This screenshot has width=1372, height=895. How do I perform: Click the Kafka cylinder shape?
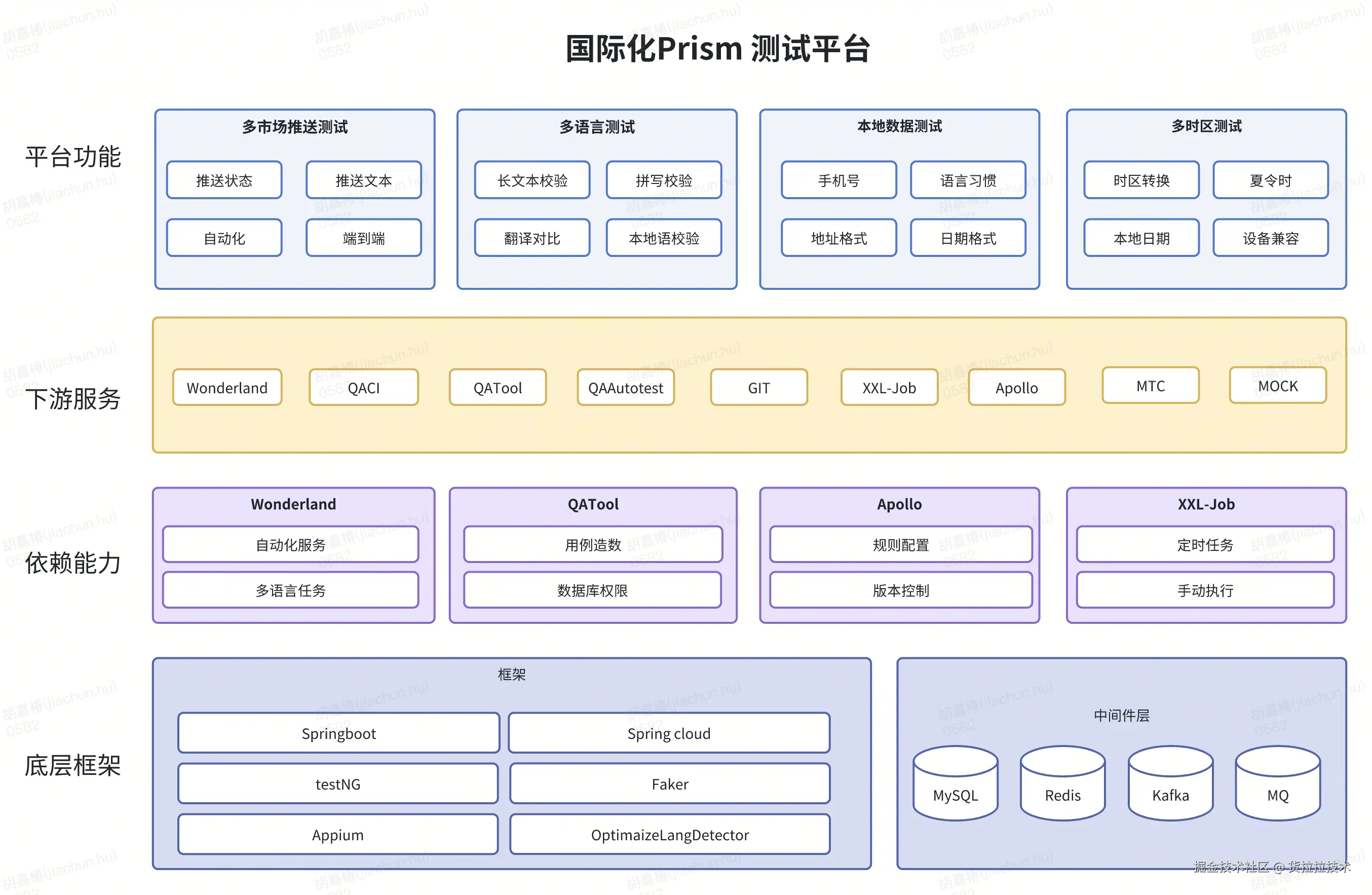pos(1170,785)
